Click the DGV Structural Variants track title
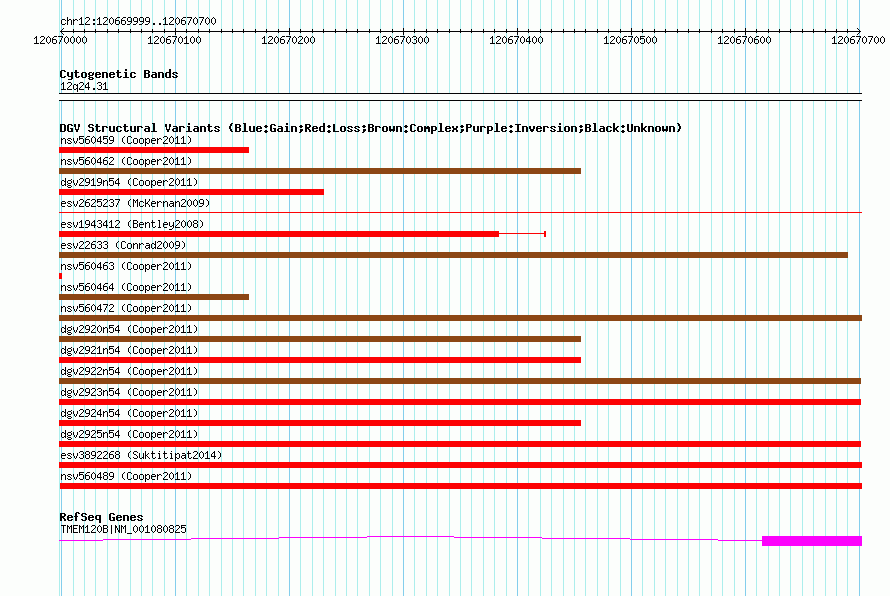The image size is (890, 596). (x=370, y=128)
